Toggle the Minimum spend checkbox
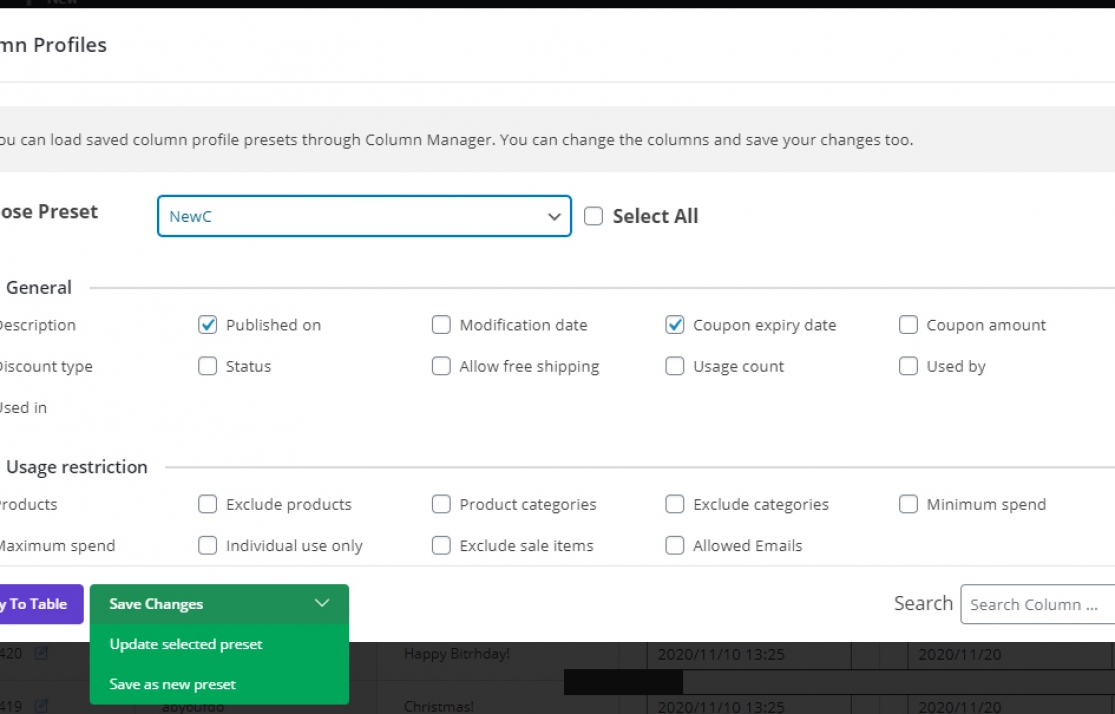Viewport: 1115px width, 714px height. point(908,504)
